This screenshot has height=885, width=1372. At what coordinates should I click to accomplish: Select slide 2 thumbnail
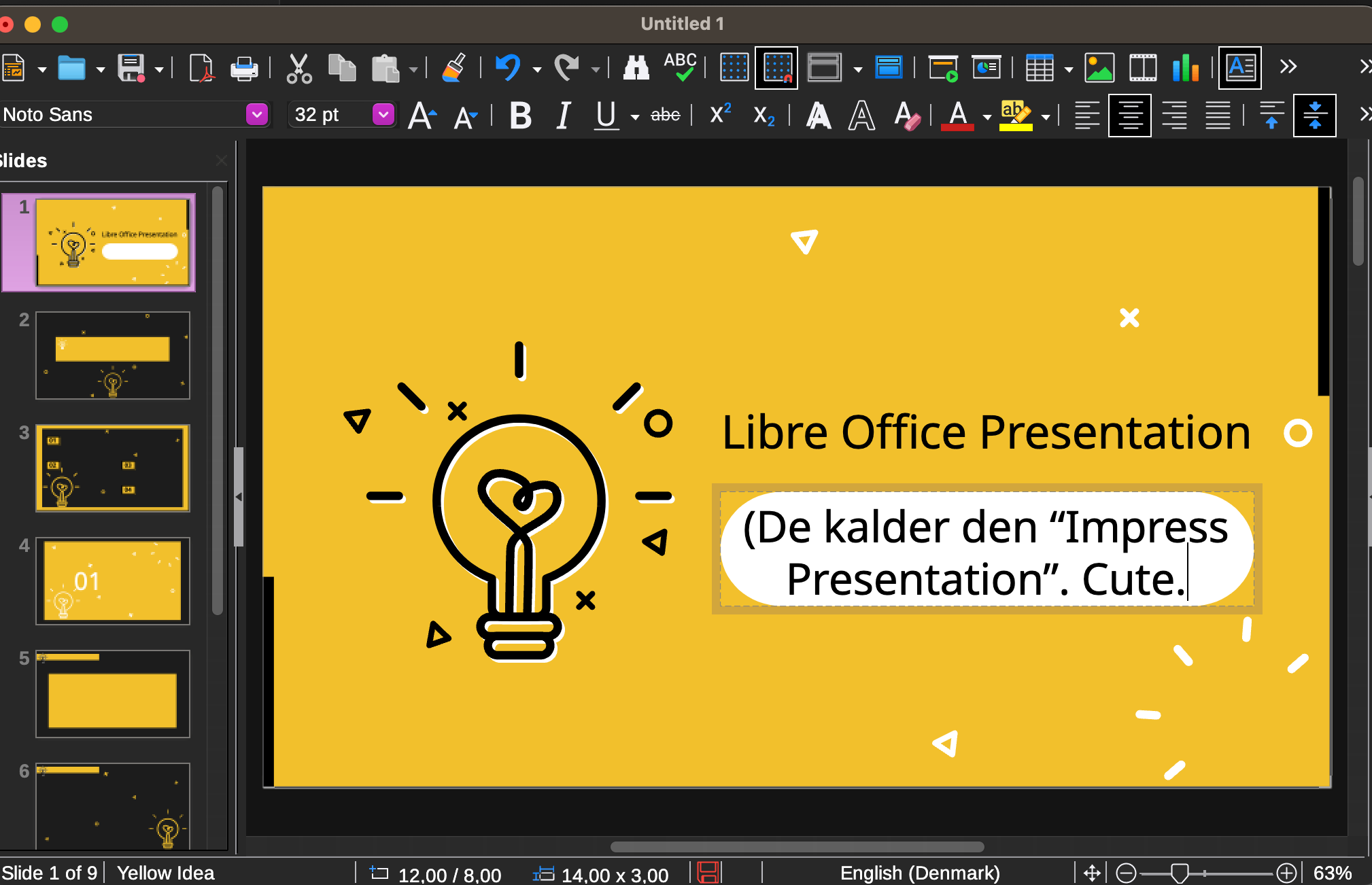[113, 355]
